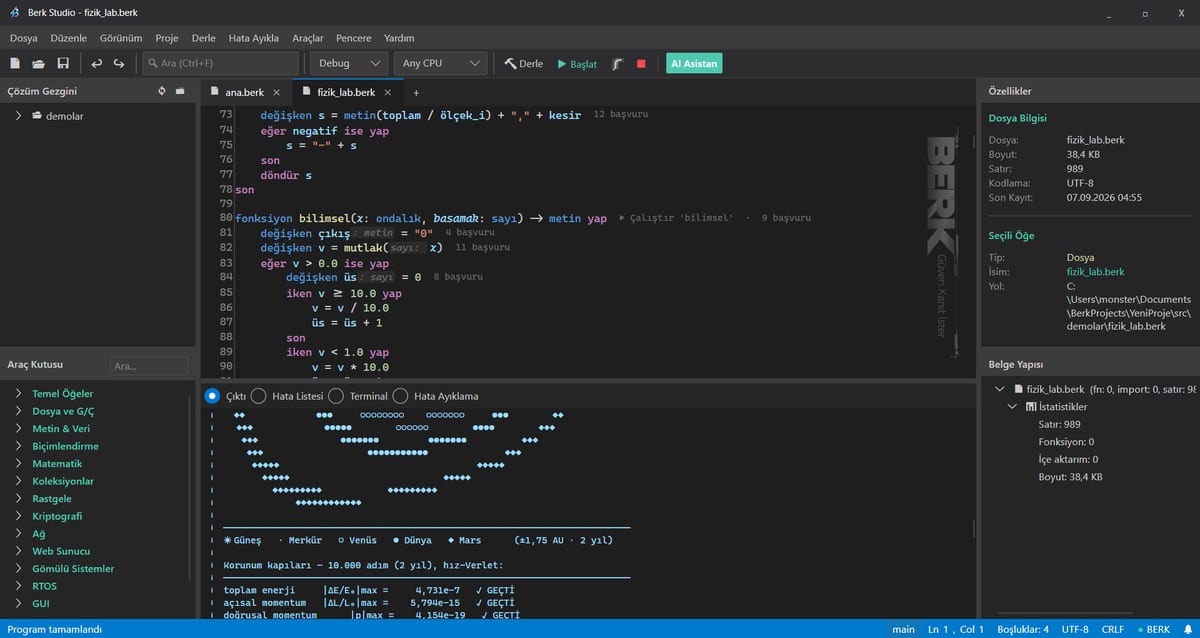Screen dimensions: 1200x638
Task: Select the Hata Listesi radio button
Action: pyautogui.click(x=258, y=396)
